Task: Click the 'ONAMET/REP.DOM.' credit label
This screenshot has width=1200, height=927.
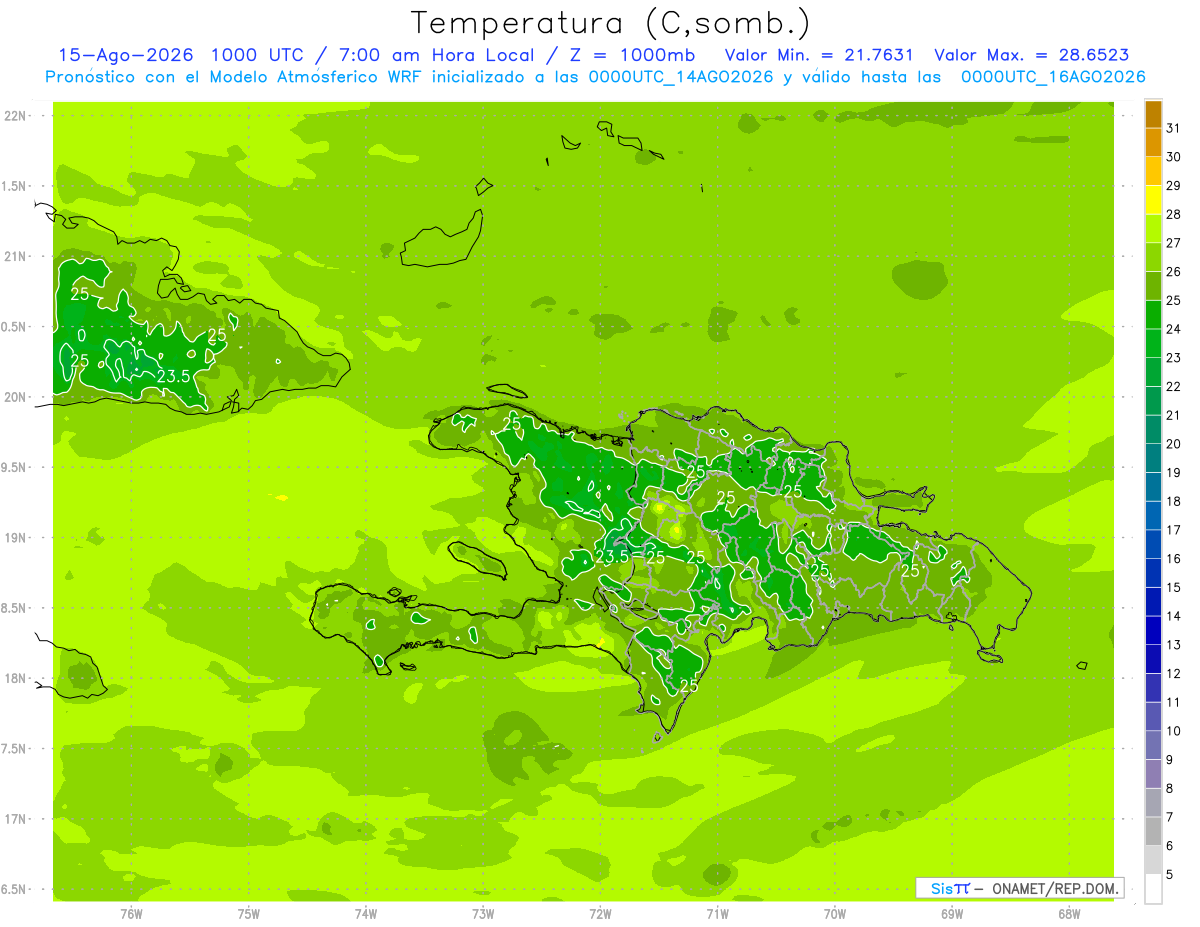Action: point(1053,888)
